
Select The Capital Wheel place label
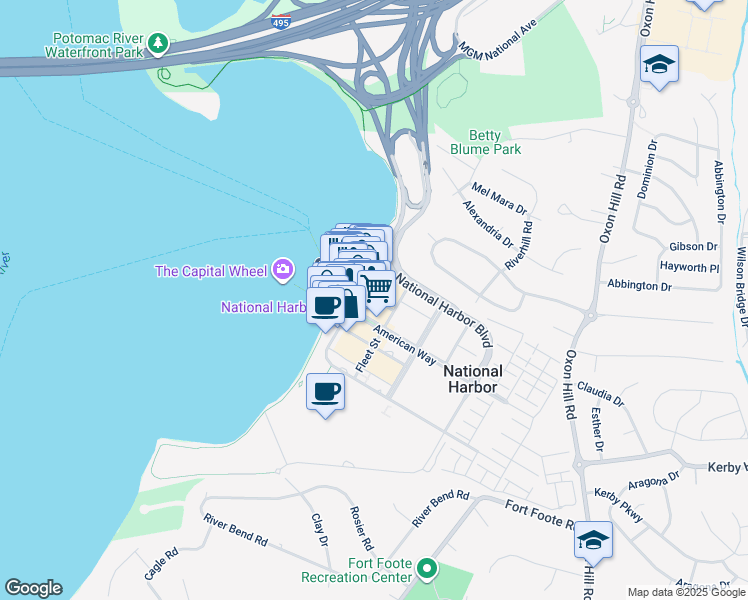[210, 271]
